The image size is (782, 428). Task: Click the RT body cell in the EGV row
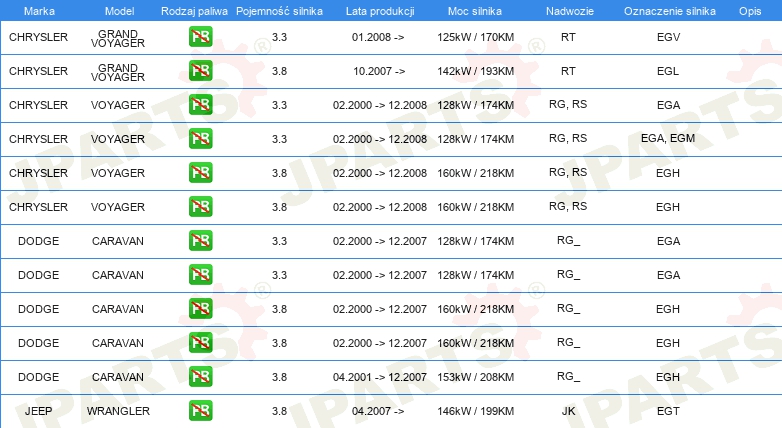tap(568, 37)
